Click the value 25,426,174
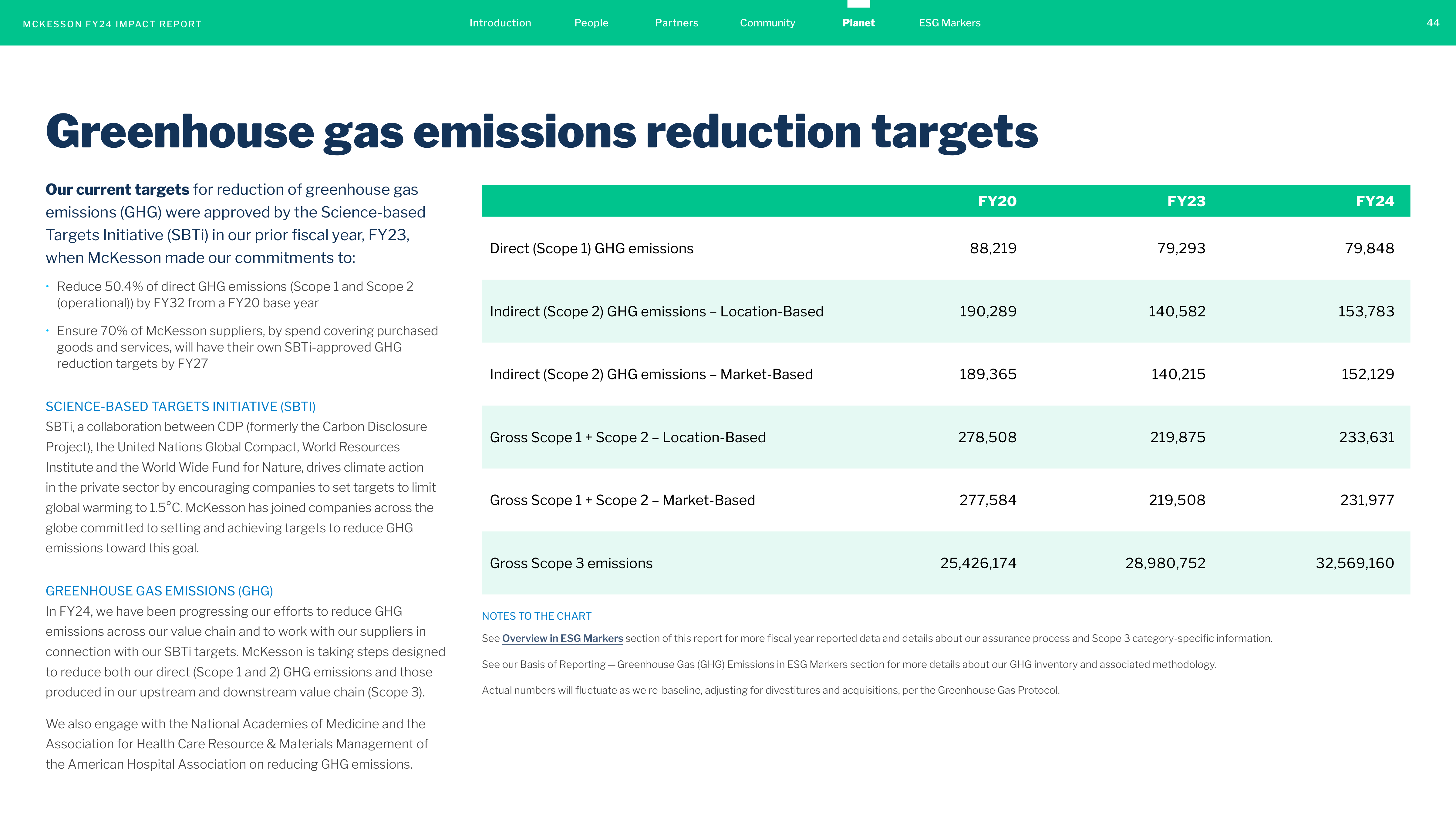Image resolution: width=1456 pixels, height=819 pixels. coord(978,563)
